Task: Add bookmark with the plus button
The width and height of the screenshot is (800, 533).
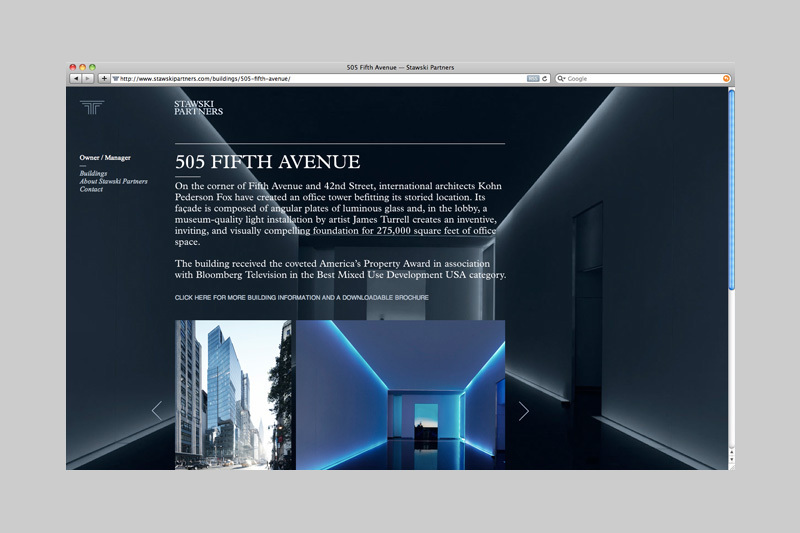Action: pyautogui.click(x=104, y=79)
